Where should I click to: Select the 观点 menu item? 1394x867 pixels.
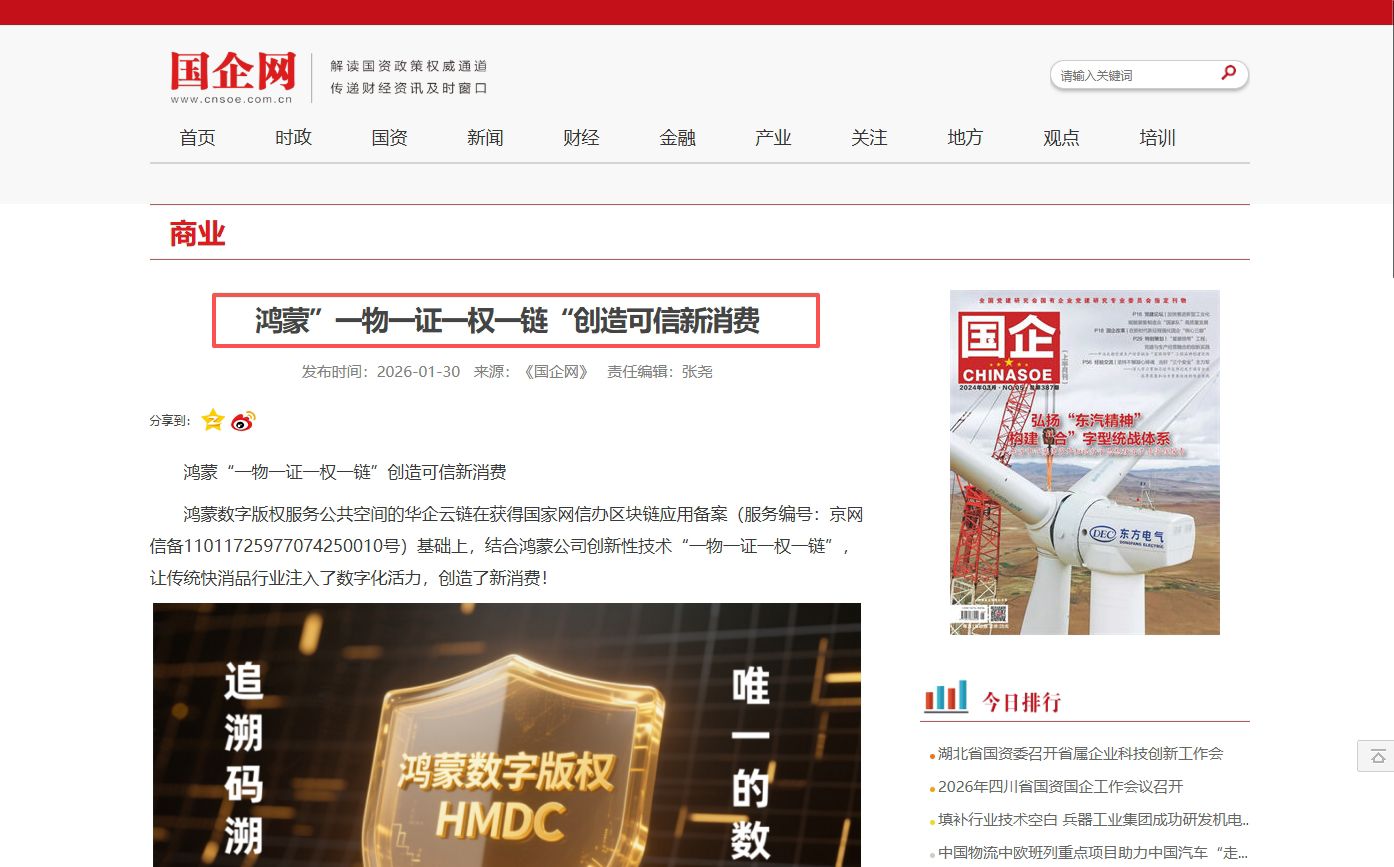1061,138
